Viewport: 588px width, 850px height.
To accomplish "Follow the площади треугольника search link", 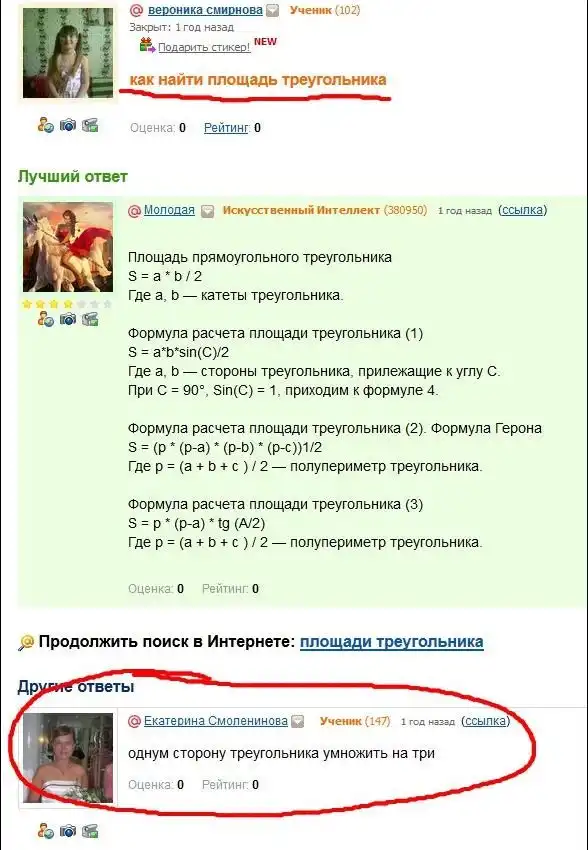I will point(391,642).
